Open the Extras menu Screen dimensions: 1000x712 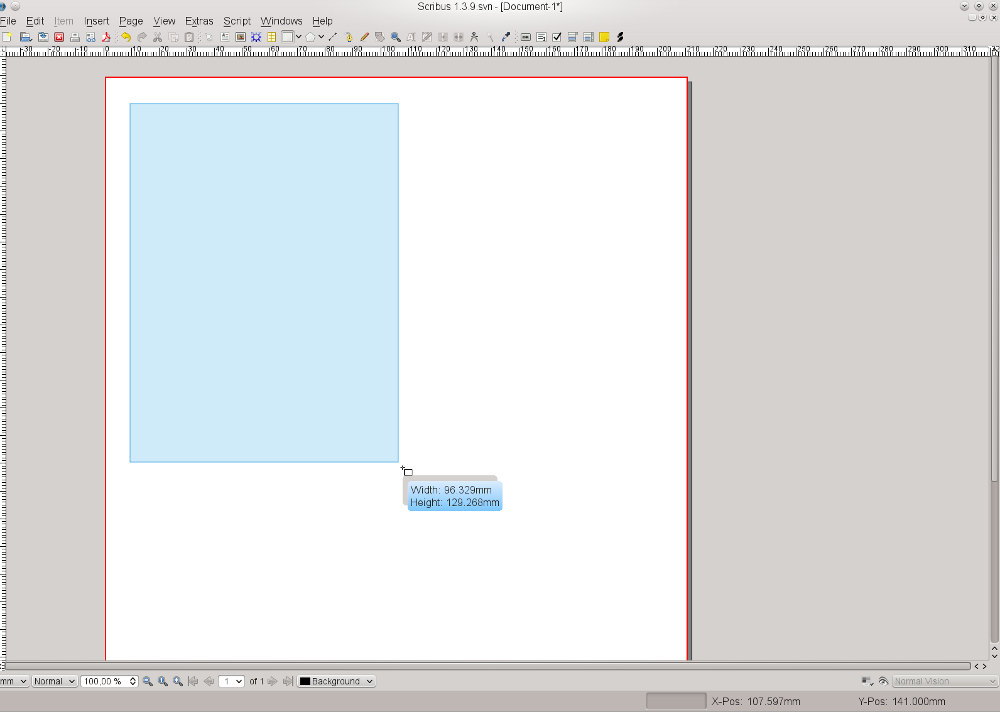tap(199, 21)
